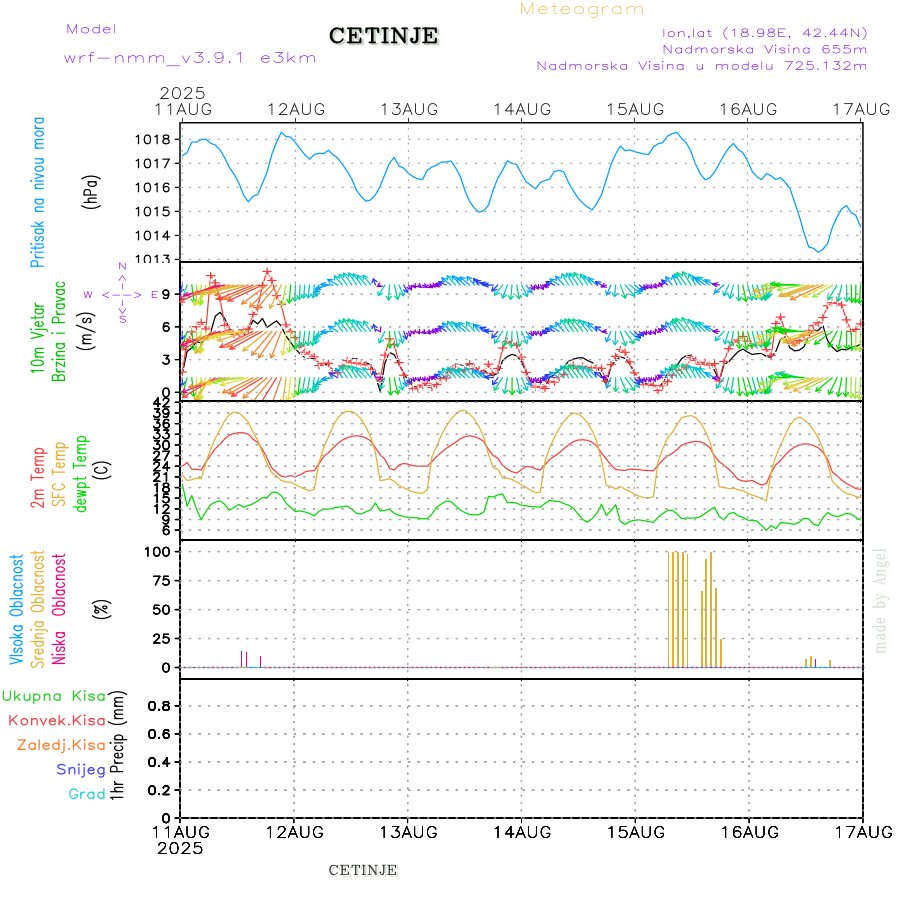Click the made by Angel watermark
Screen dimensions: 900x900
[881, 600]
